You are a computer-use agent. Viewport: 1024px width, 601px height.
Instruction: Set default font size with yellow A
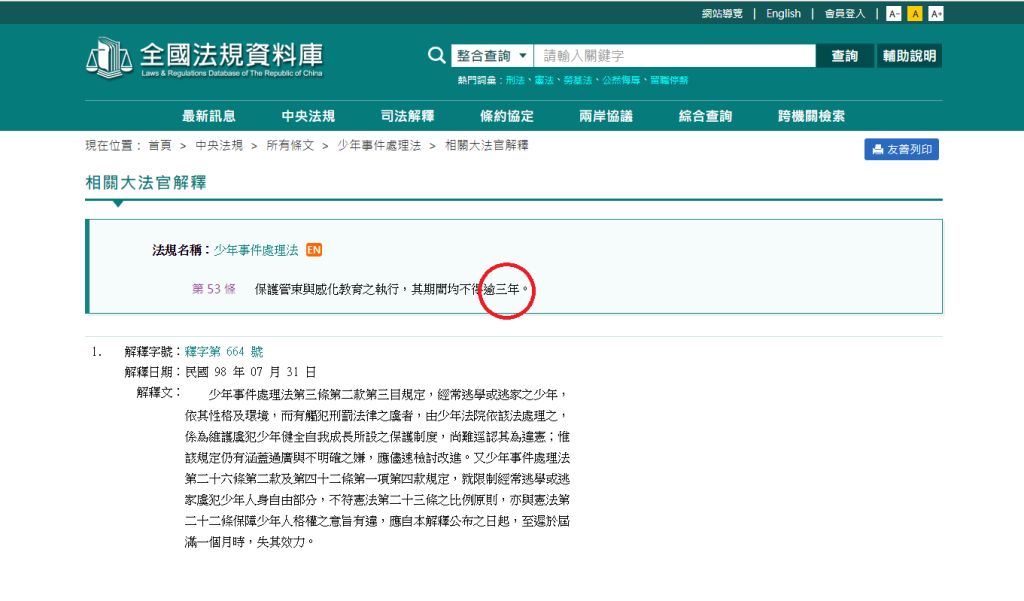pos(914,14)
